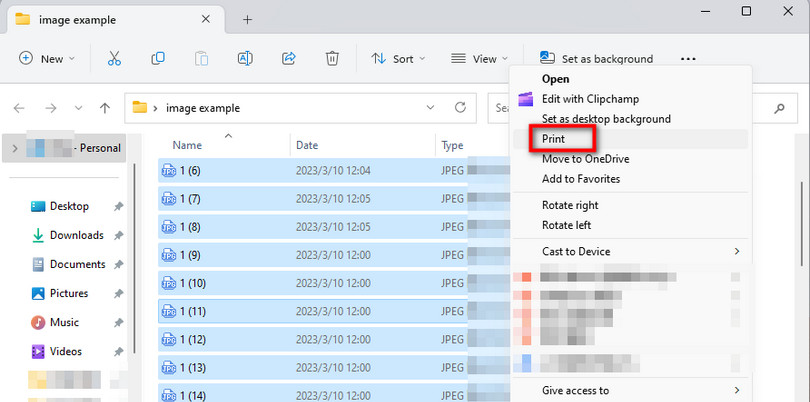810x402 pixels.
Task: Click the Date column header
Action: [307, 146]
